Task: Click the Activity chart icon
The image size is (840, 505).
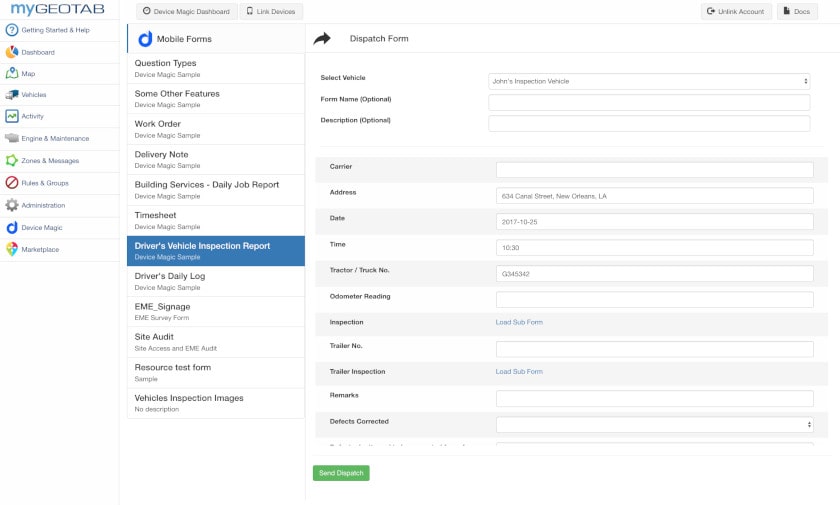Action: (12, 116)
